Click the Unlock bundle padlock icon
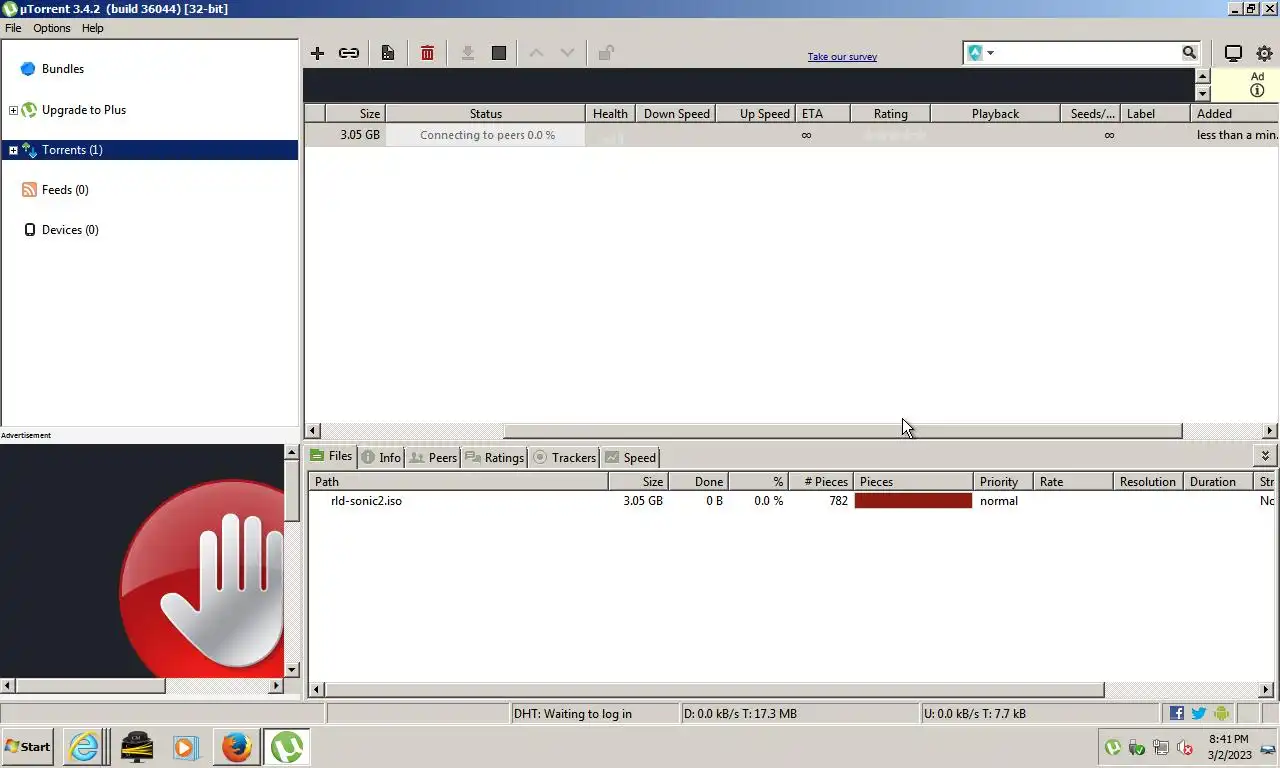The image size is (1280, 768). (606, 53)
